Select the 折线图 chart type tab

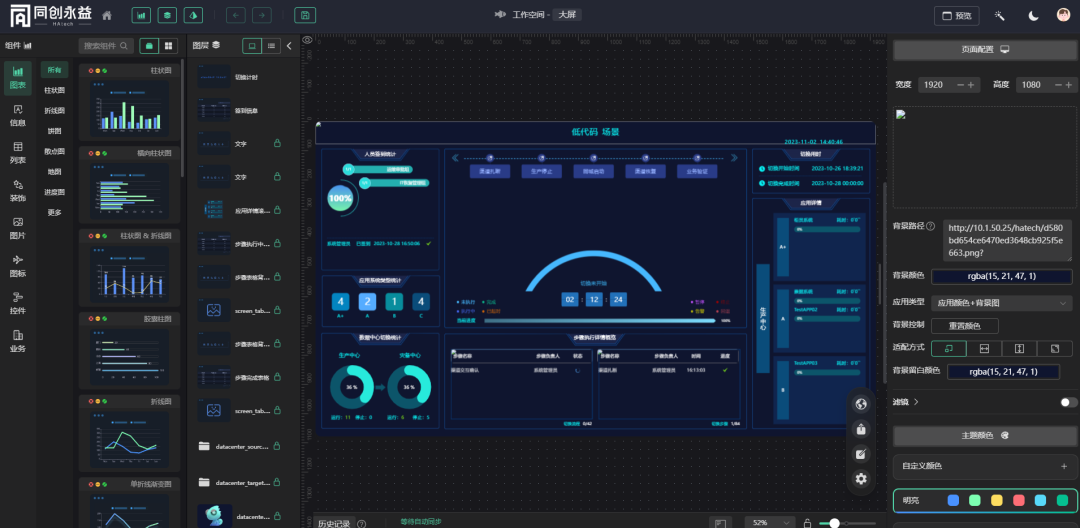click(x=54, y=110)
